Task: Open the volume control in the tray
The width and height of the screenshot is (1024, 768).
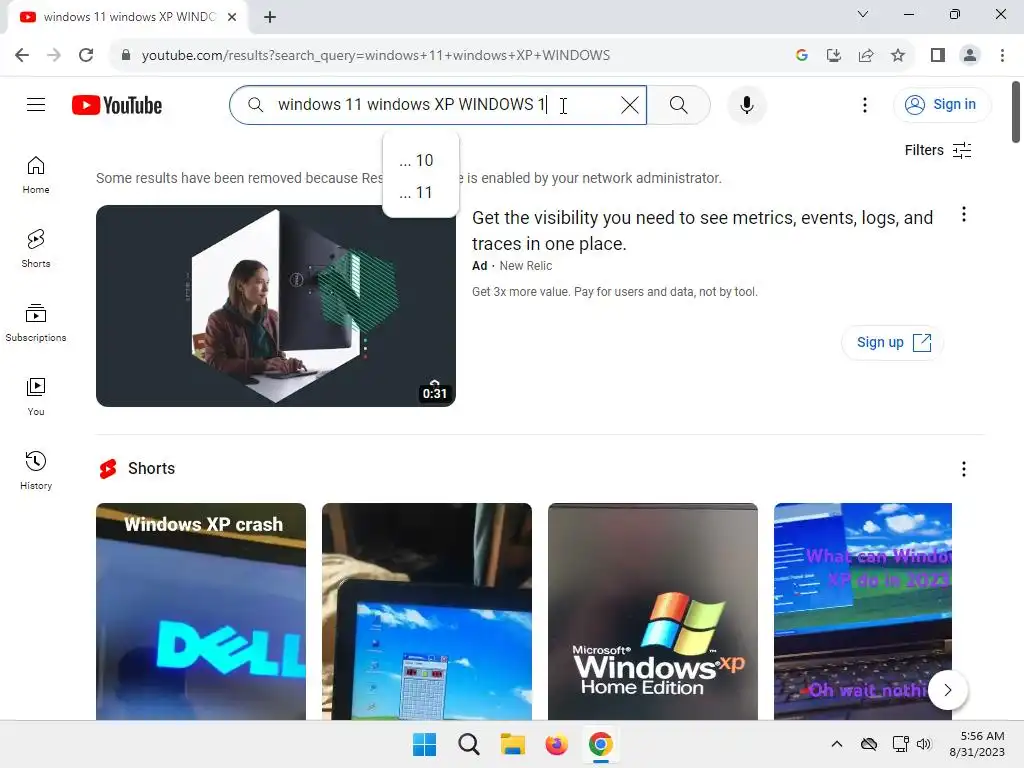Action: click(923, 744)
